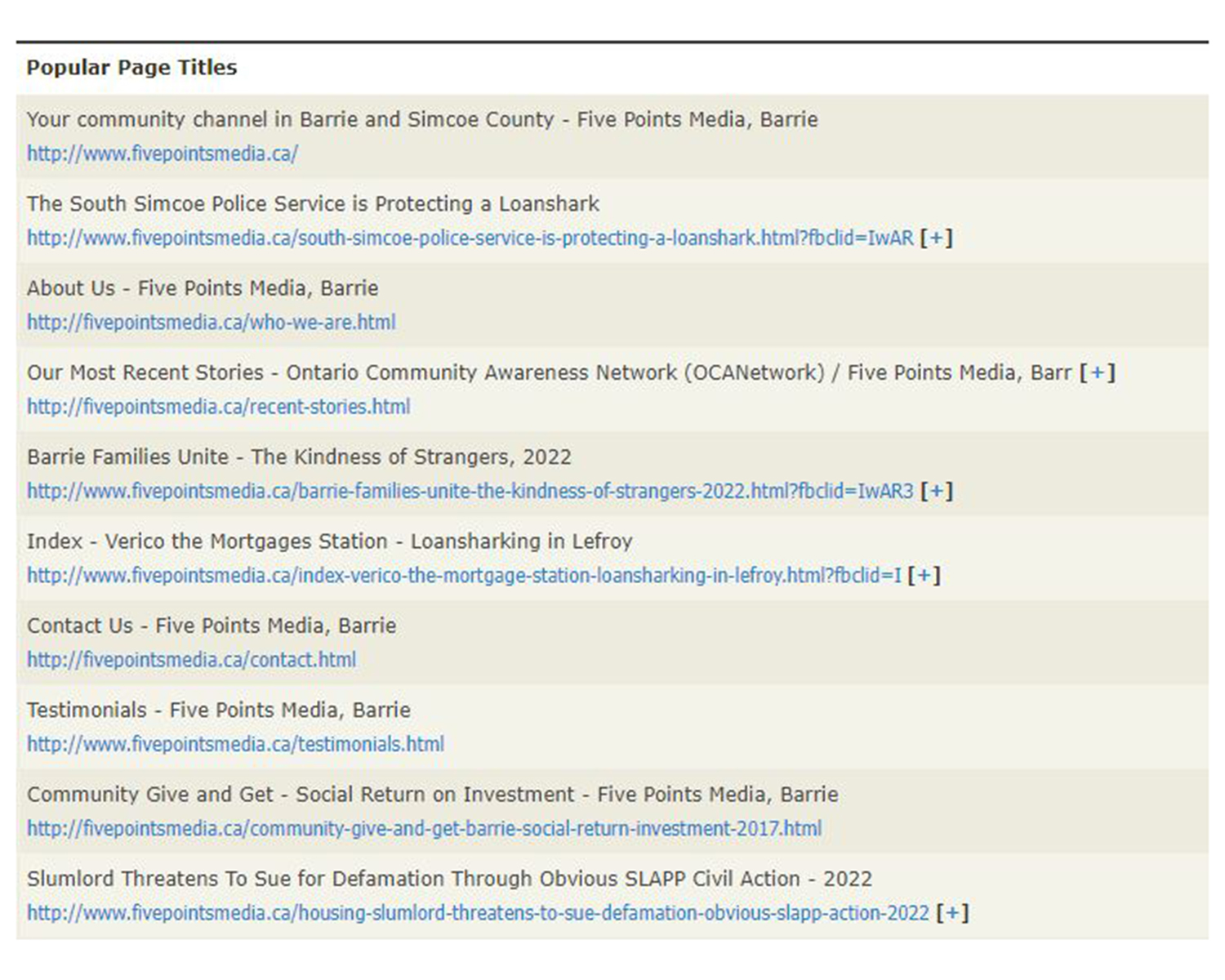1225x980 pixels.
Task: Expand the barrie-families-unite URL with [+]
Action: pos(937,491)
